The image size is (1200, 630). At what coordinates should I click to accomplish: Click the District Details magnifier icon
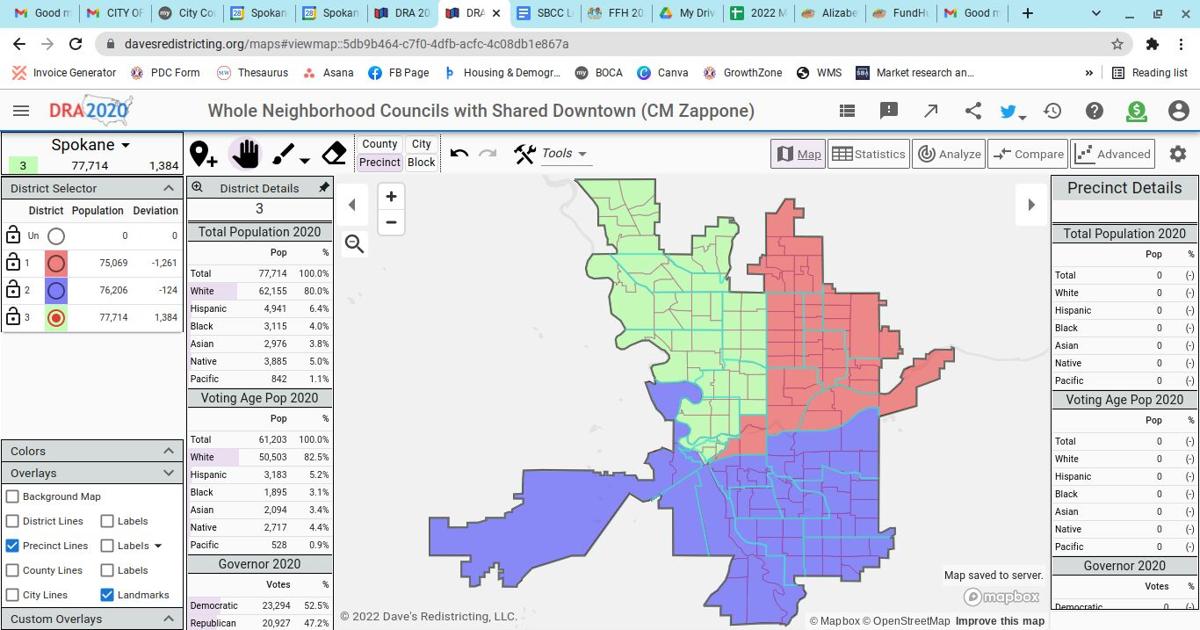point(197,187)
